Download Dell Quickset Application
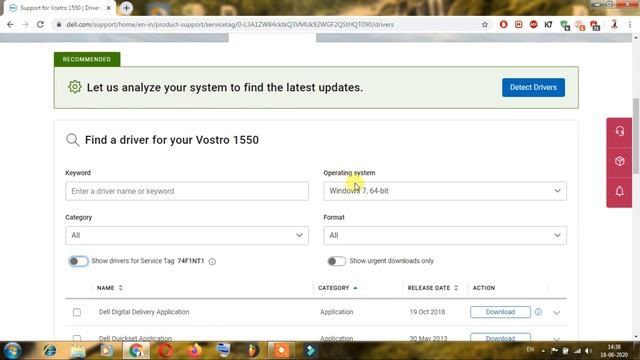This screenshot has height=360, width=640. tap(500, 338)
